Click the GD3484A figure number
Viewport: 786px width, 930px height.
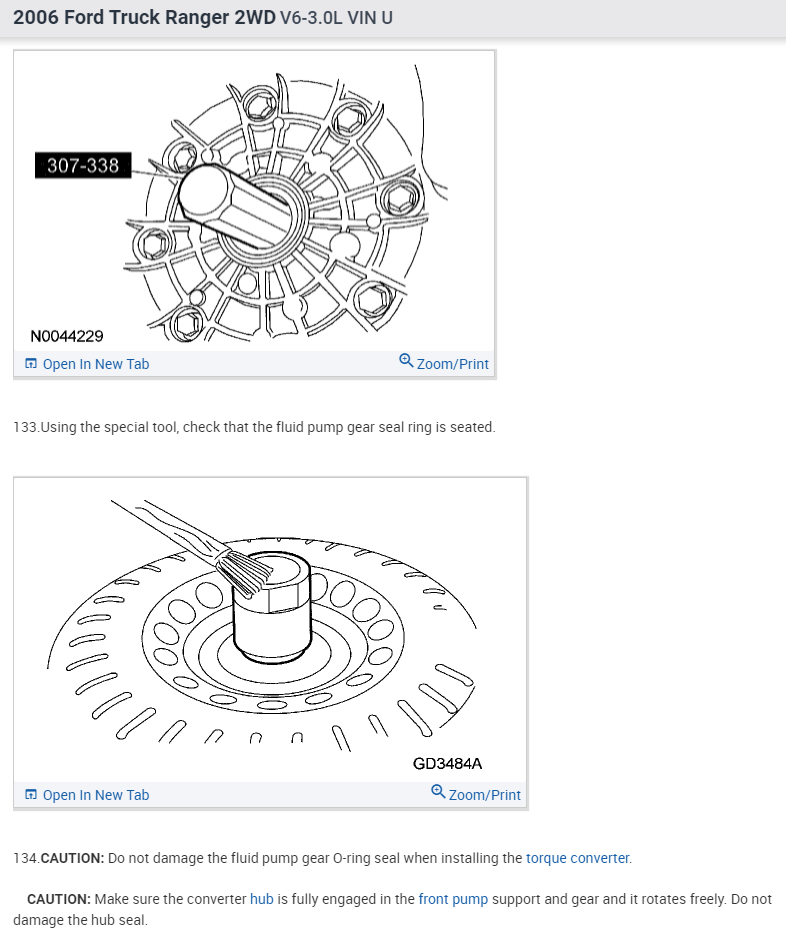click(x=447, y=763)
